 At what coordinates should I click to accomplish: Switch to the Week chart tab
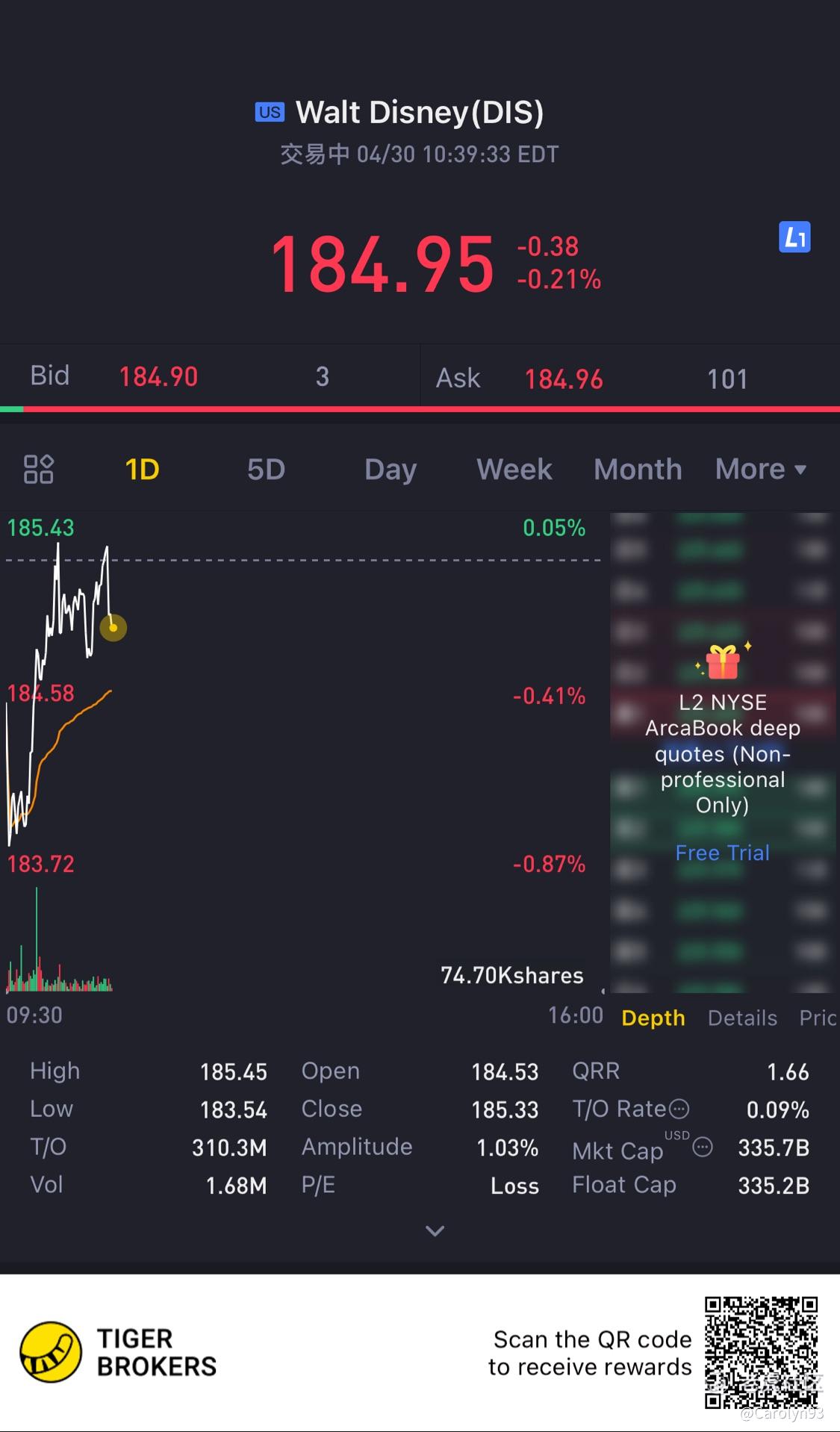514,469
